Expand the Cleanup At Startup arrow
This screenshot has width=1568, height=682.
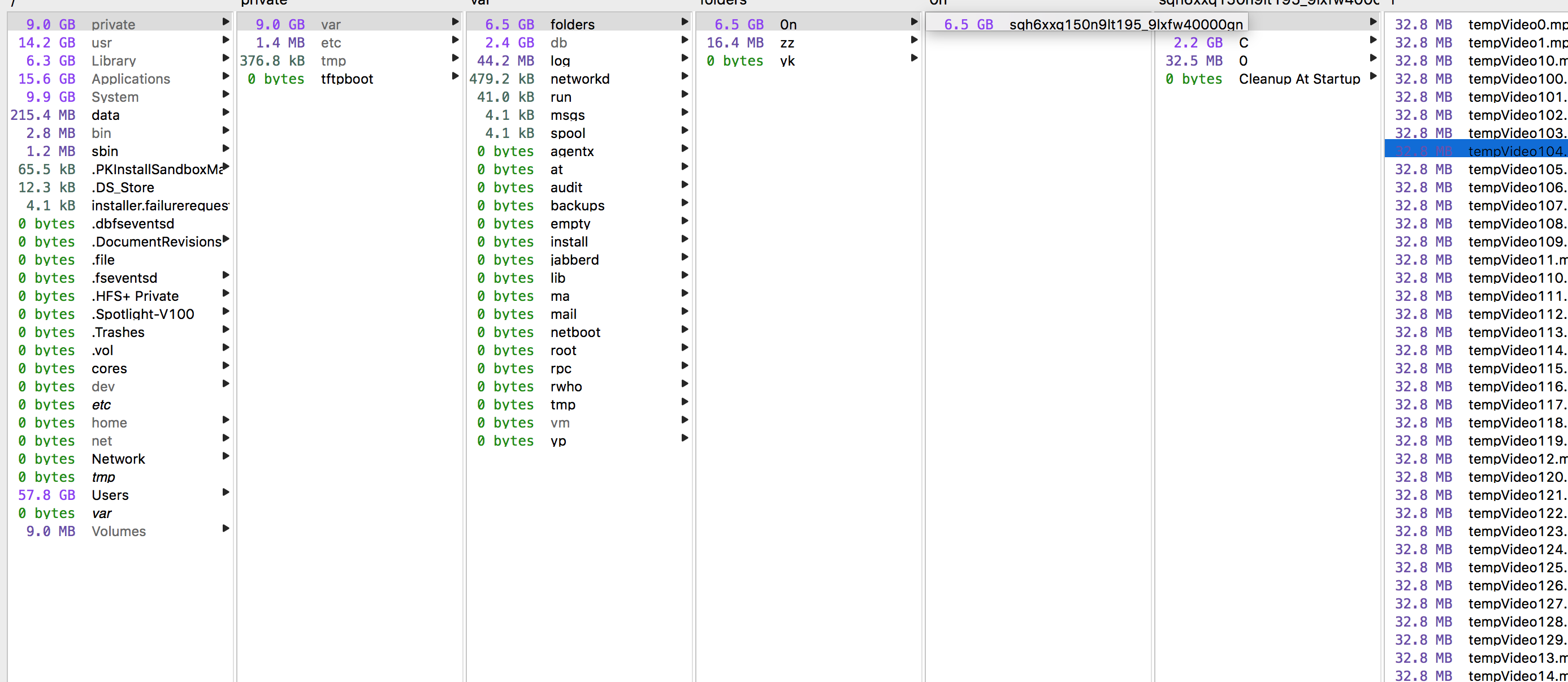pos(1373,76)
